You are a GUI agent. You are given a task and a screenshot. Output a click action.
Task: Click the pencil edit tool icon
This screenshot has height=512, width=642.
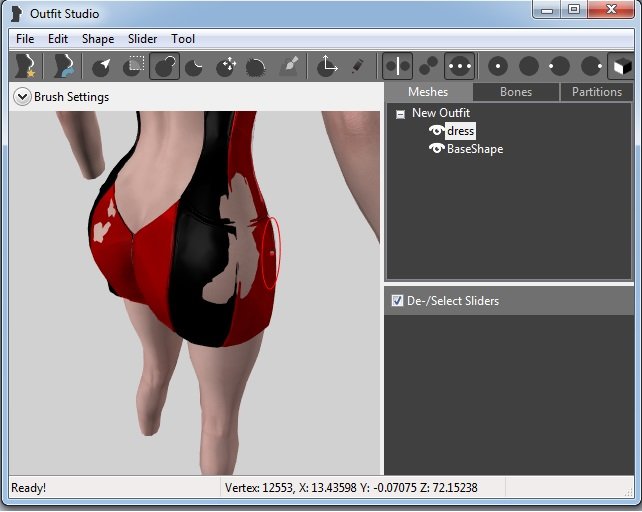click(357, 66)
